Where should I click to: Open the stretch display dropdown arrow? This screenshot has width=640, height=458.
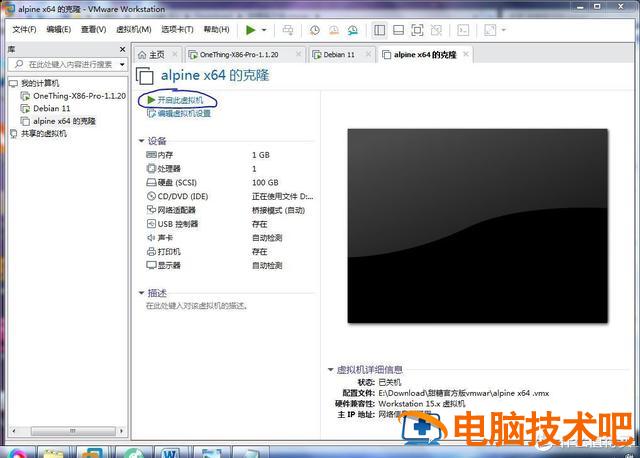click(x=503, y=30)
